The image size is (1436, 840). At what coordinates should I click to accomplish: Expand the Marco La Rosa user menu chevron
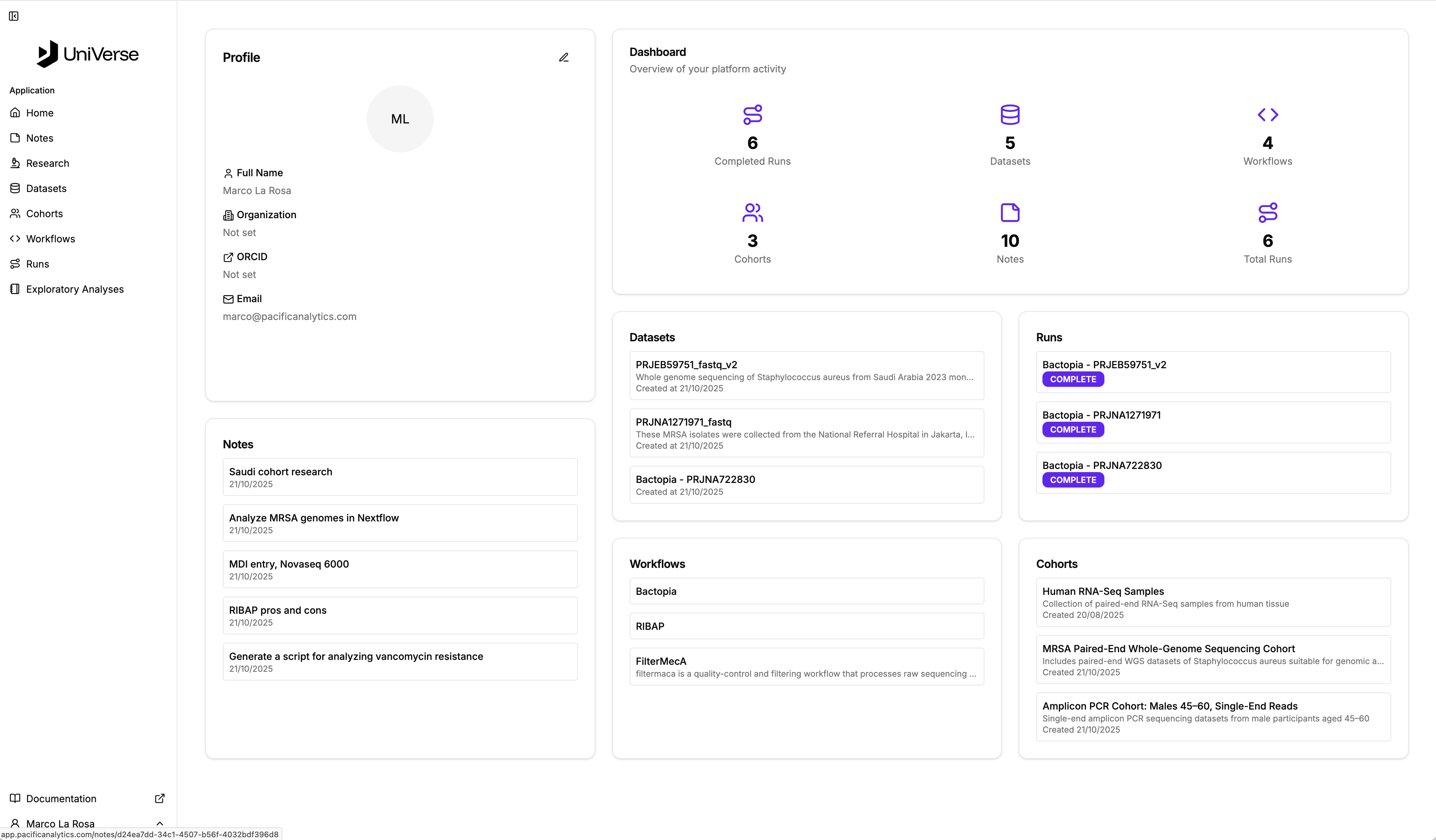click(160, 824)
